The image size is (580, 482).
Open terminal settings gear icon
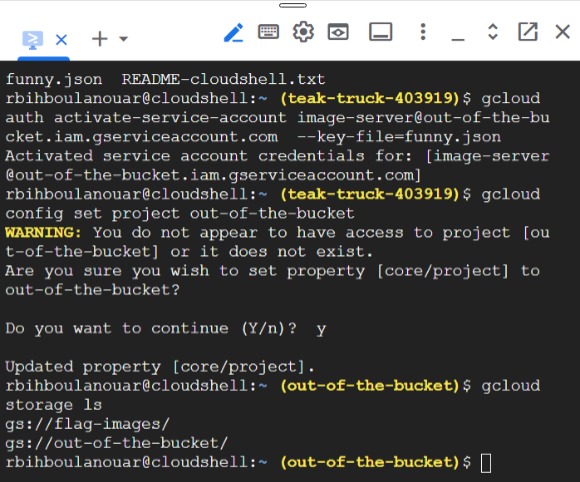pos(303,32)
